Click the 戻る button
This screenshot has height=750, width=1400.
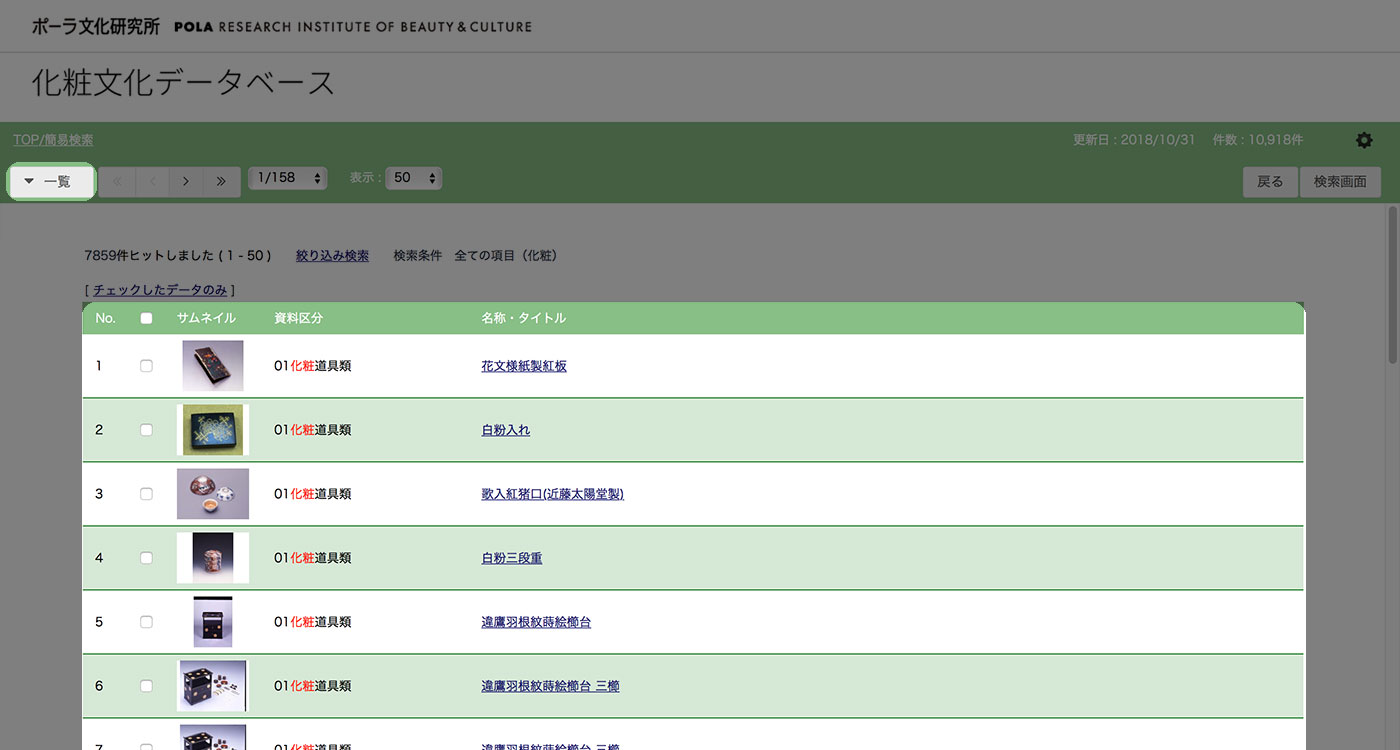coord(1270,182)
